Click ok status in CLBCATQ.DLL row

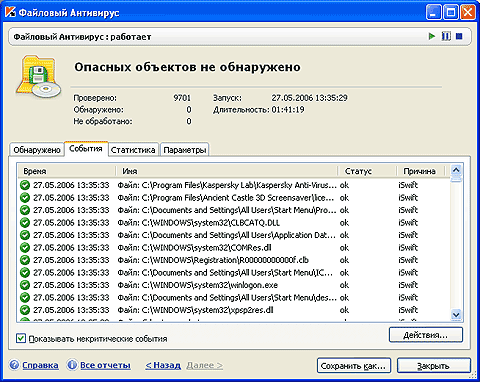[x=344, y=223]
